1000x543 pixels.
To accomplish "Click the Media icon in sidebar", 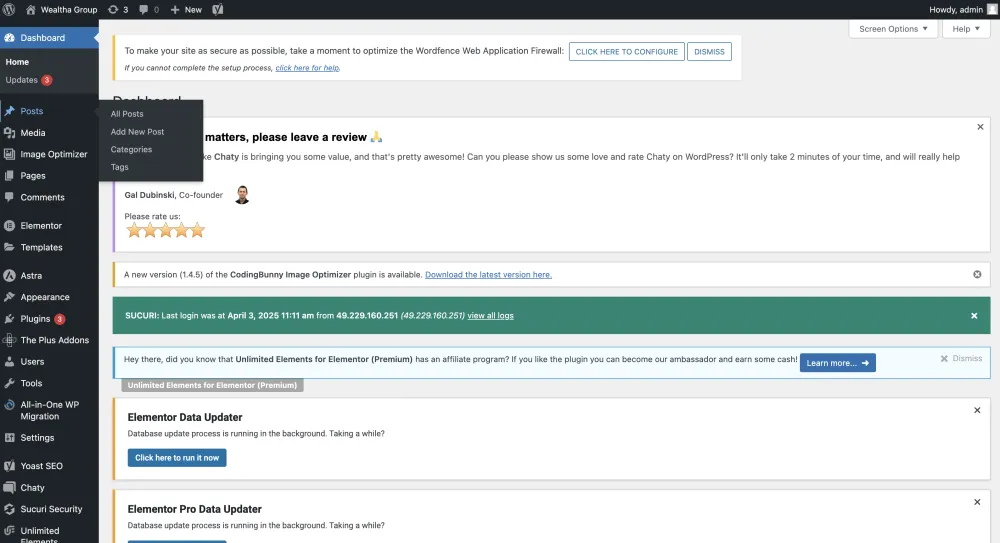I will click(10, 133).
